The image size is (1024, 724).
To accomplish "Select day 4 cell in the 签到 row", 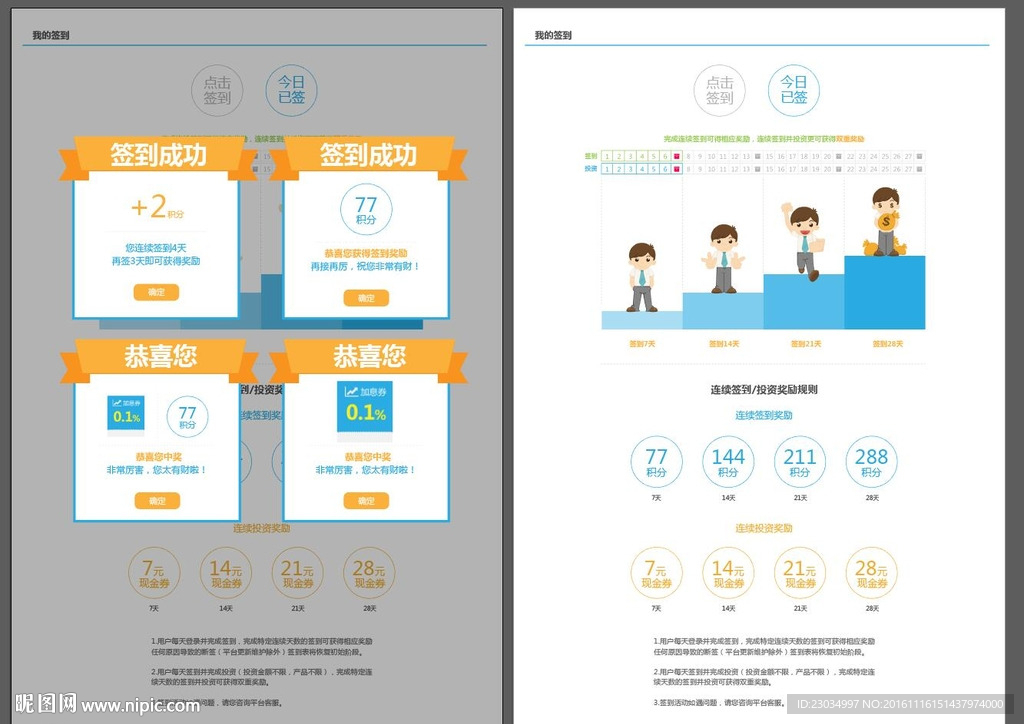I will (x=642, y=156).
